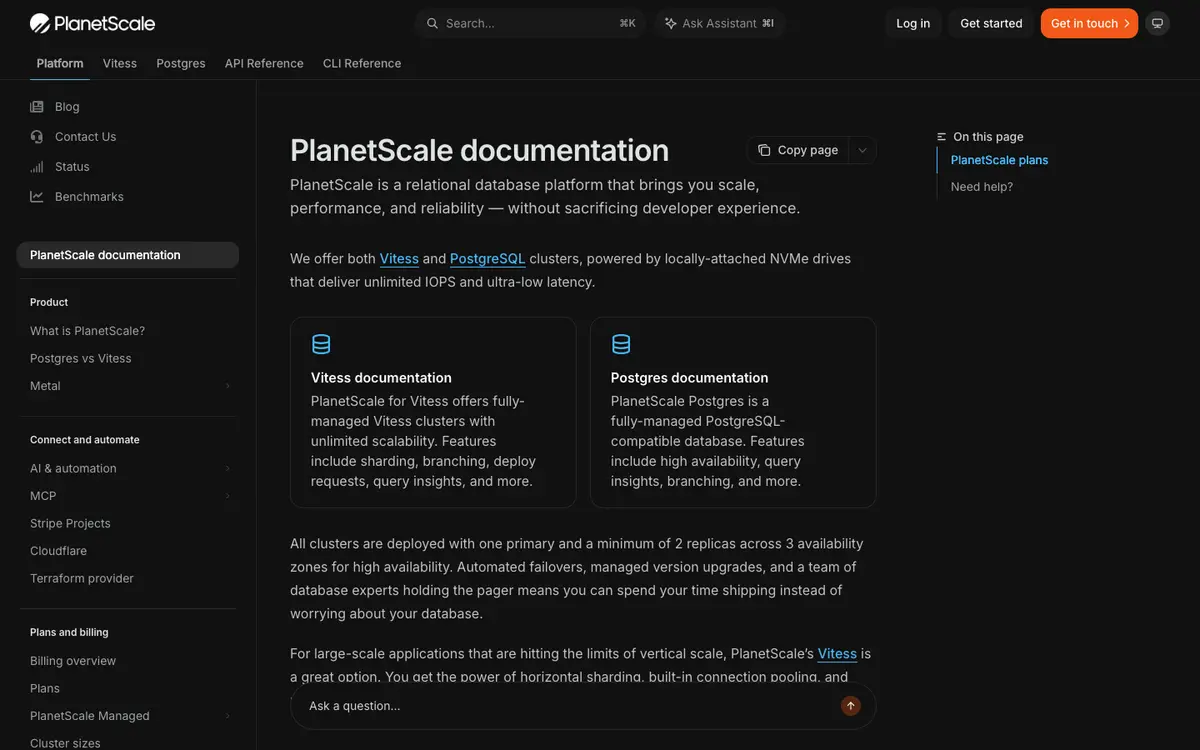The image size is (1200, 750).
Task: Follow the PlanetScale's Vitess link
Action: click(x=837, y=654)
